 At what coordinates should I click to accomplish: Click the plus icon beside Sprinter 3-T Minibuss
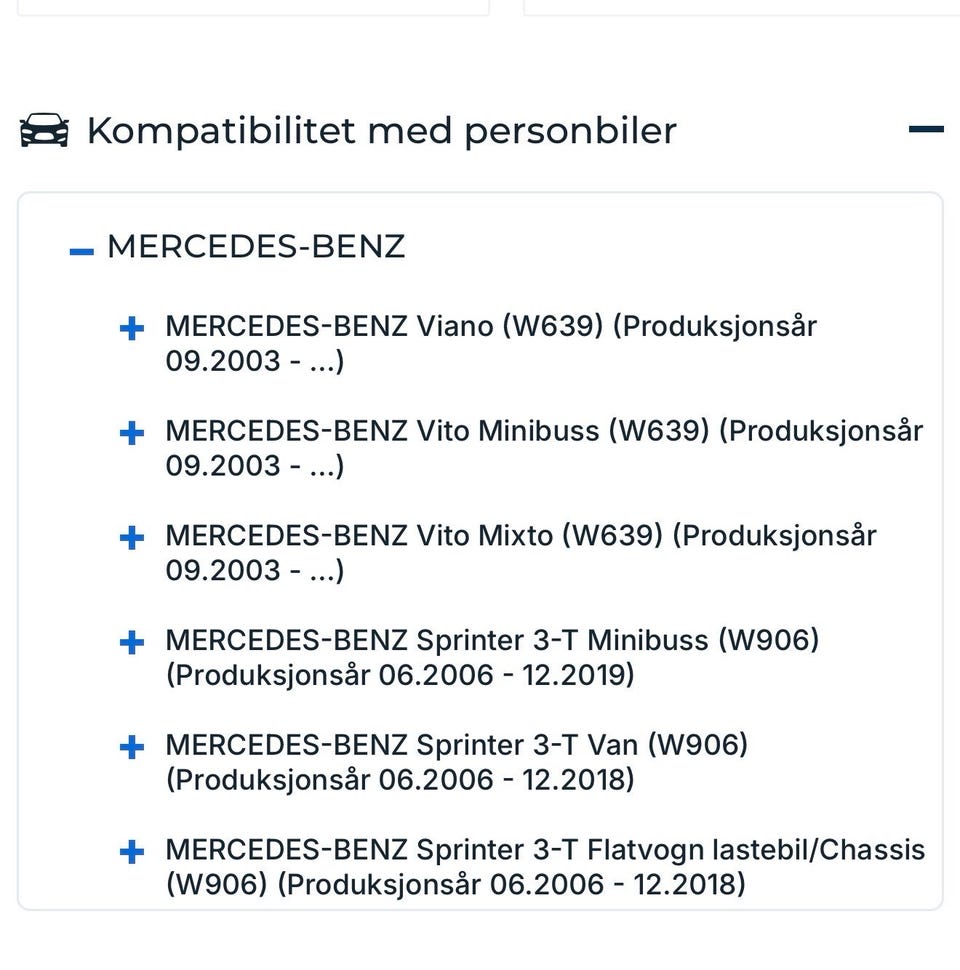coord(131,642)
